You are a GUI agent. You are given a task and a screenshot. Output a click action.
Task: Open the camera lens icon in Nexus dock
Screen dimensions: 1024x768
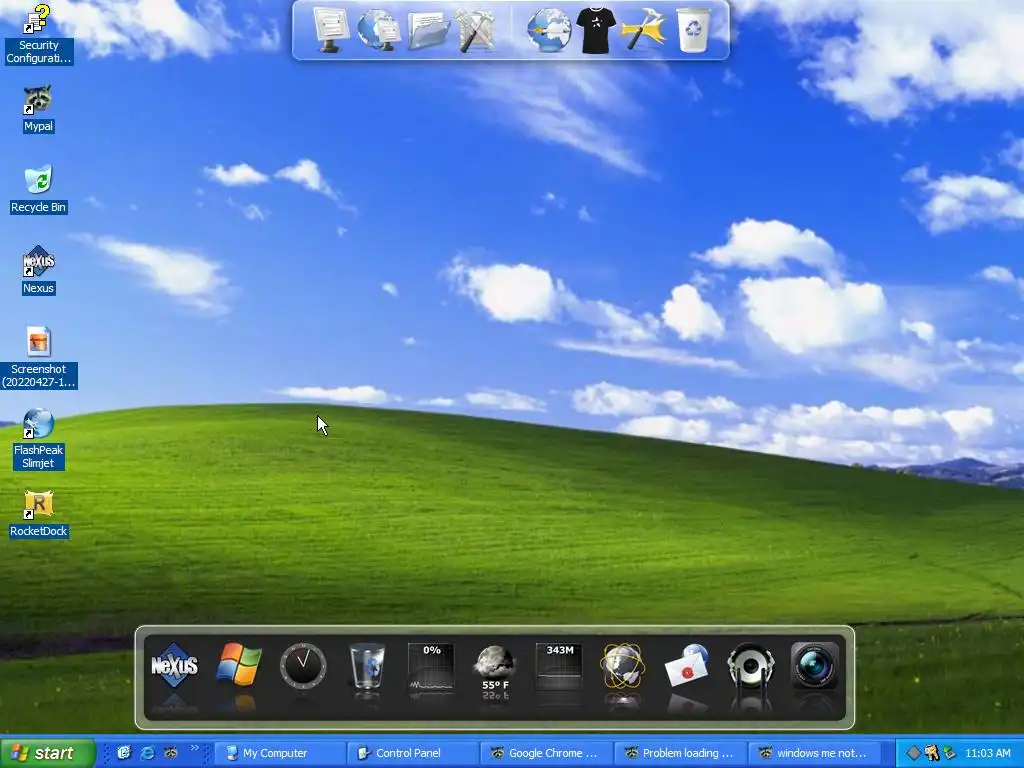click(814, 665)
